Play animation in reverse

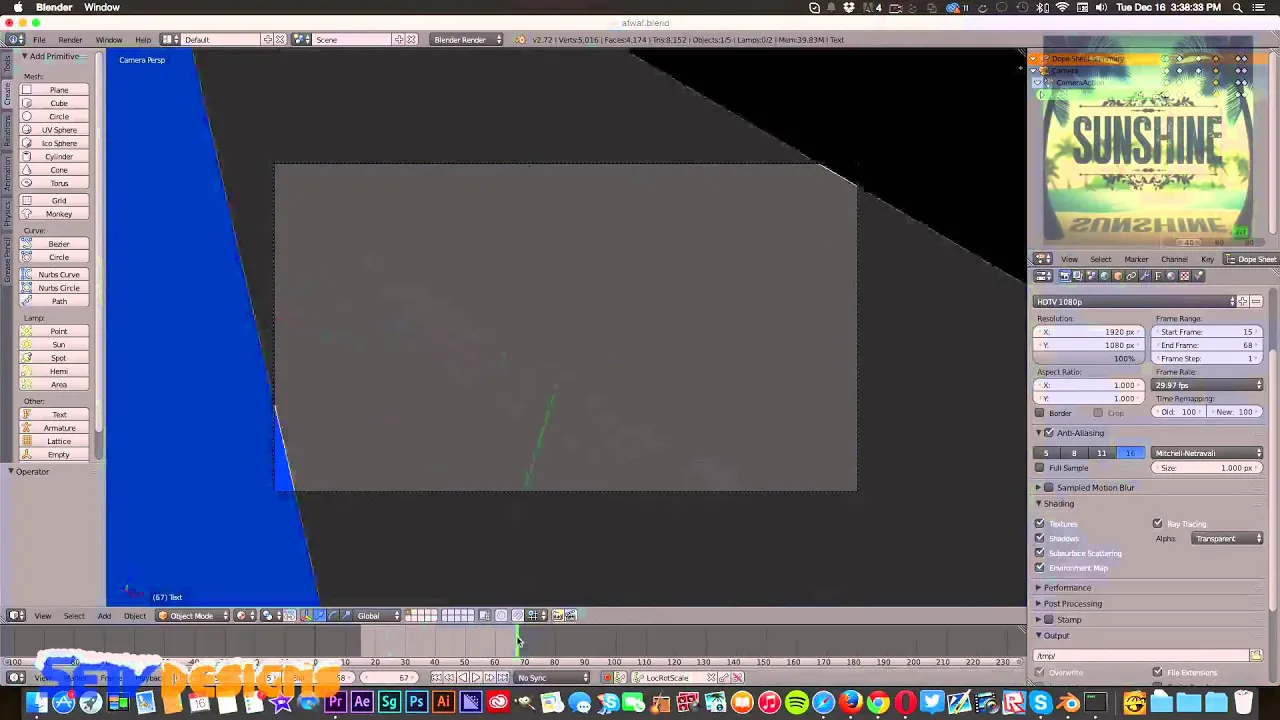(463, 678)
